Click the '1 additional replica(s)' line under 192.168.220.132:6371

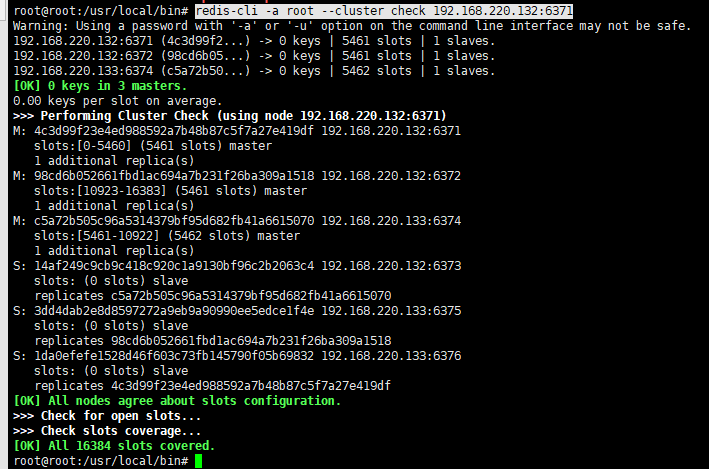tap(114, 161)
